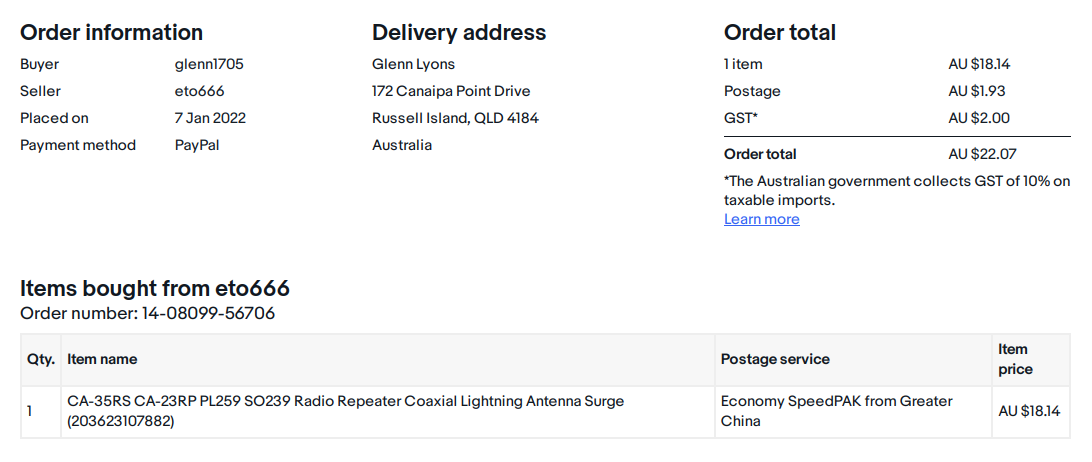Image resolution: width=1092 pixels, height=462 pixels.
Task: Click the Russell Island, QLD 4184 line
Action: pos(455,118)
